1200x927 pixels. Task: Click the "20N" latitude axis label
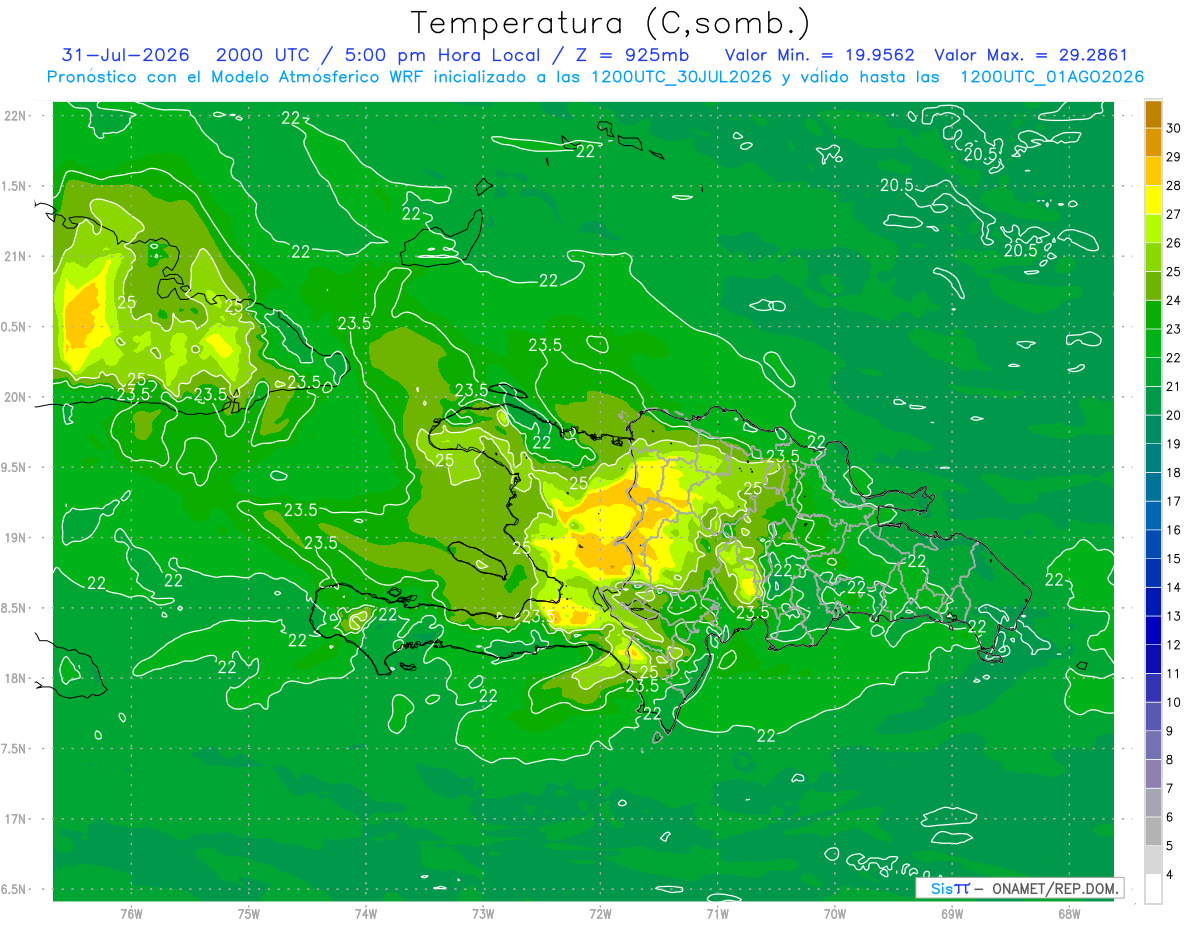point(15,397)
